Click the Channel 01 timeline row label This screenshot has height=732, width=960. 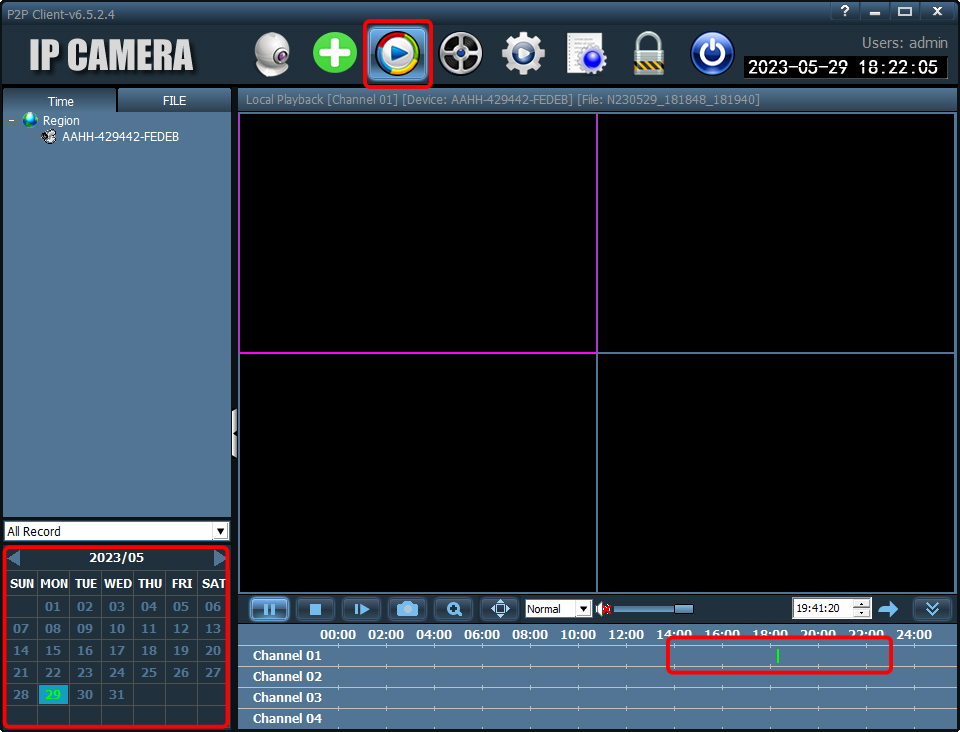click(287, 655)
